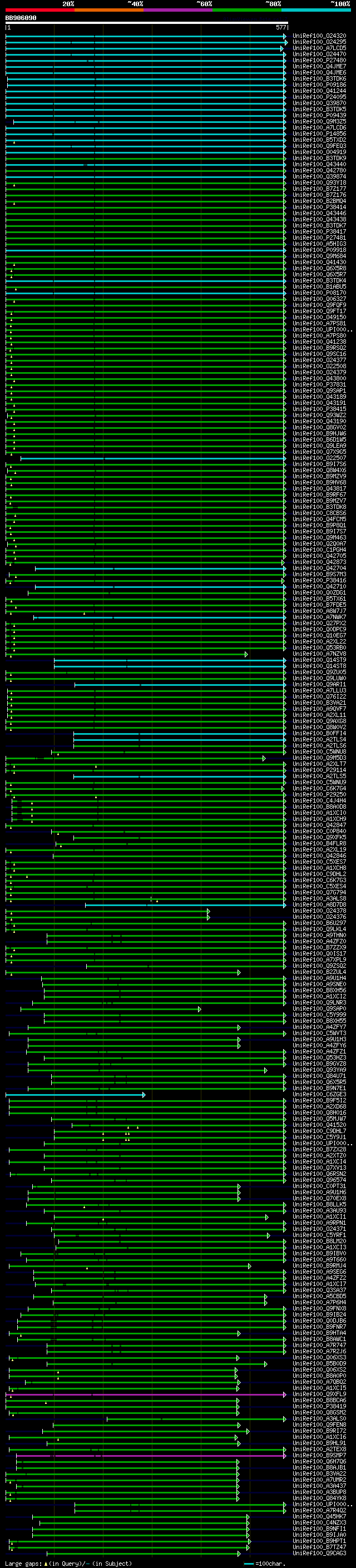Viewport: 356px width, 1568px height.
Task: Select hit label UniRef100_A7R4Q2
Action: click(x=319, y=1510)
